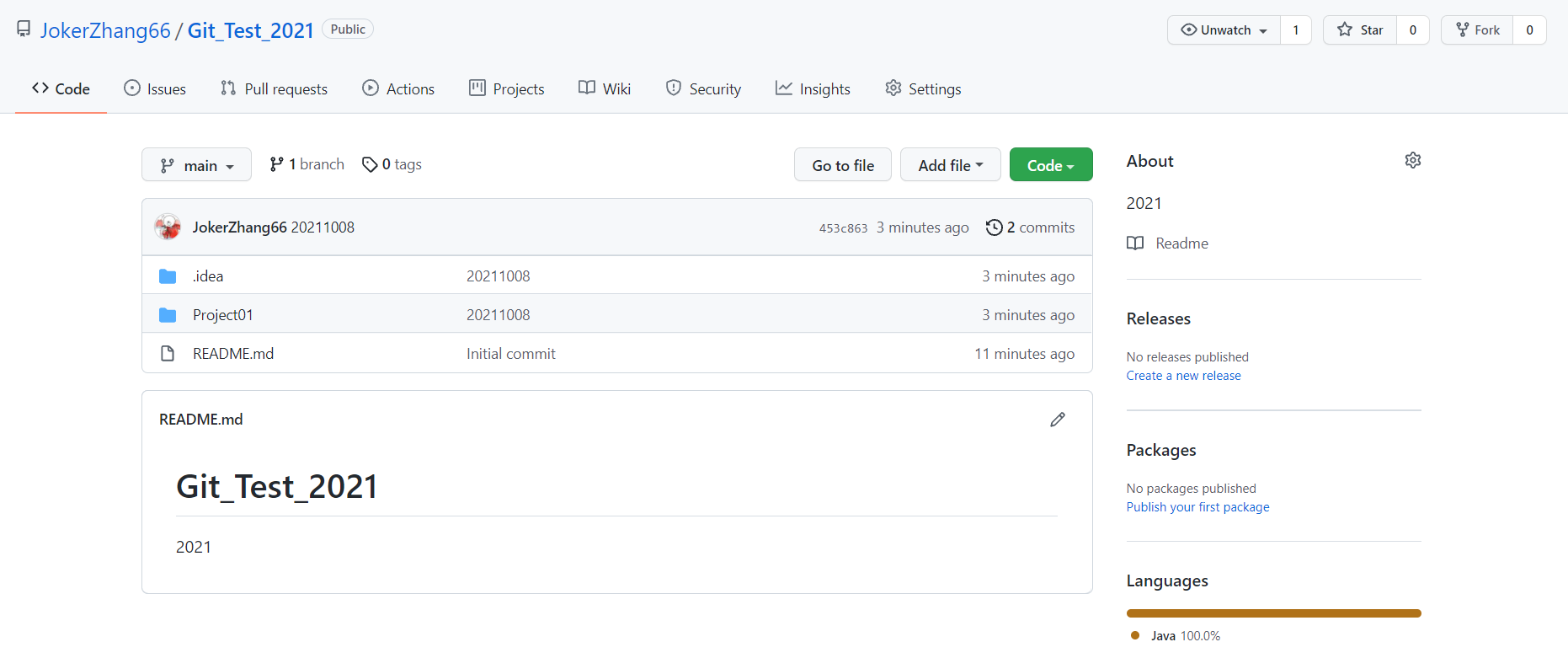This screenshot has height=658, width=1568.
Task: Open the .idea folder icon
Action: 168,276
